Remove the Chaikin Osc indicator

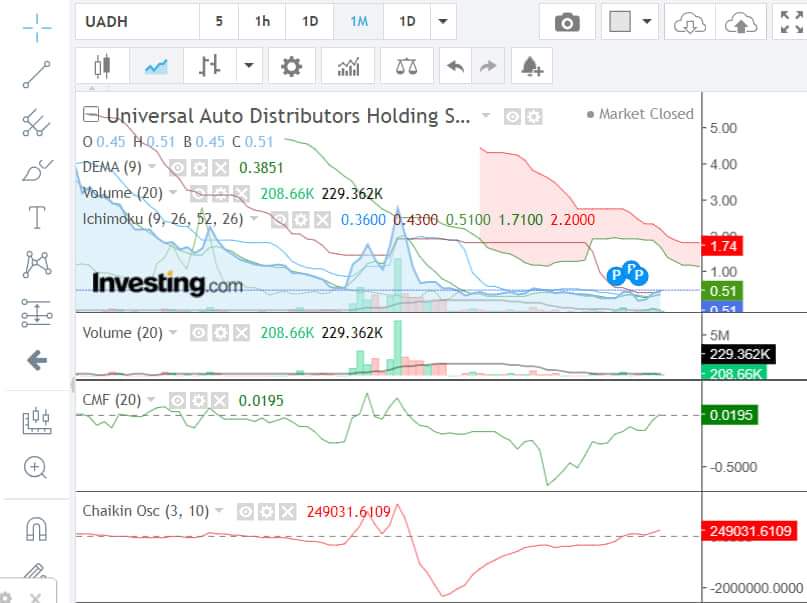(288, 511)
